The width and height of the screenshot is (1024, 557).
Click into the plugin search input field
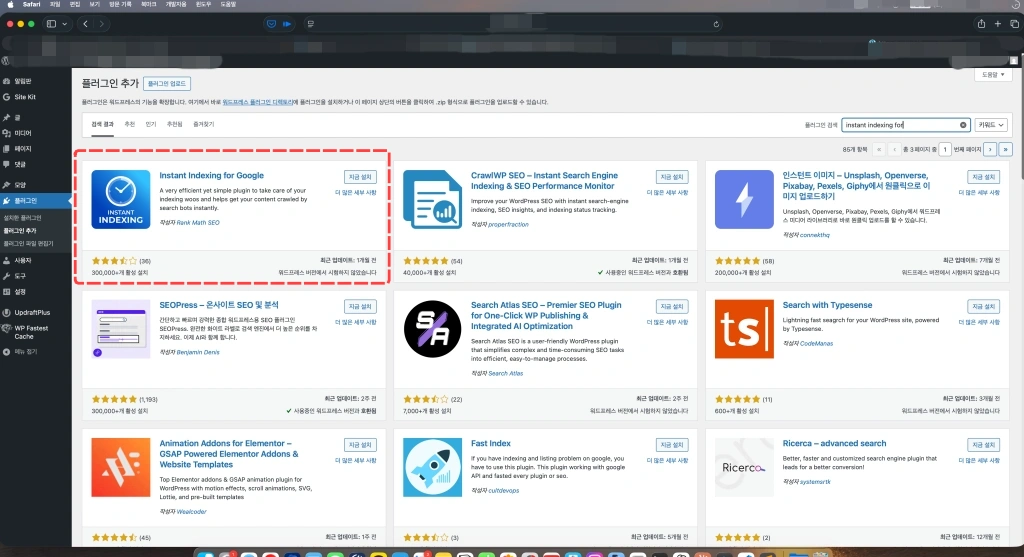click(898, 125)
